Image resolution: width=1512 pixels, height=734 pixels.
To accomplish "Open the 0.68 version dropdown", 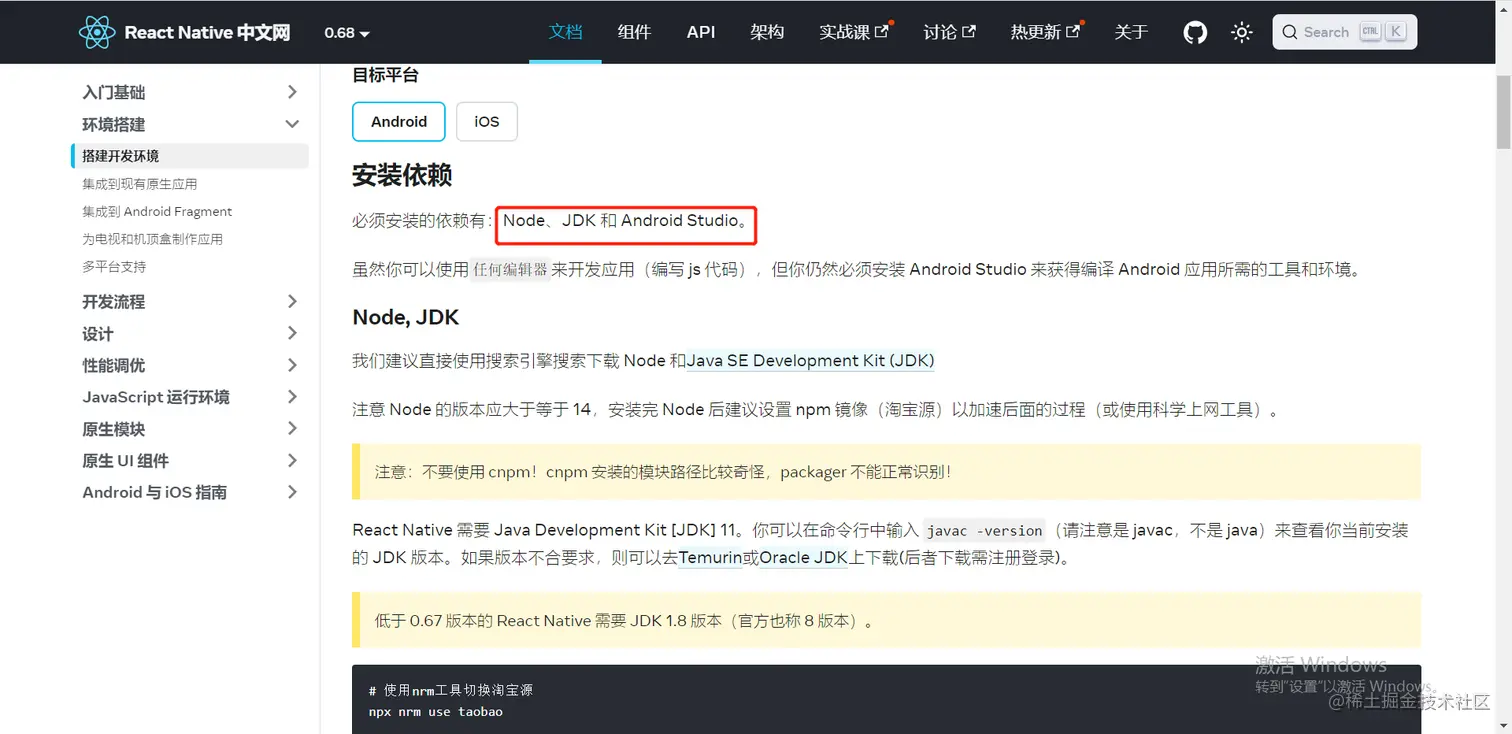I will point(345,32).
